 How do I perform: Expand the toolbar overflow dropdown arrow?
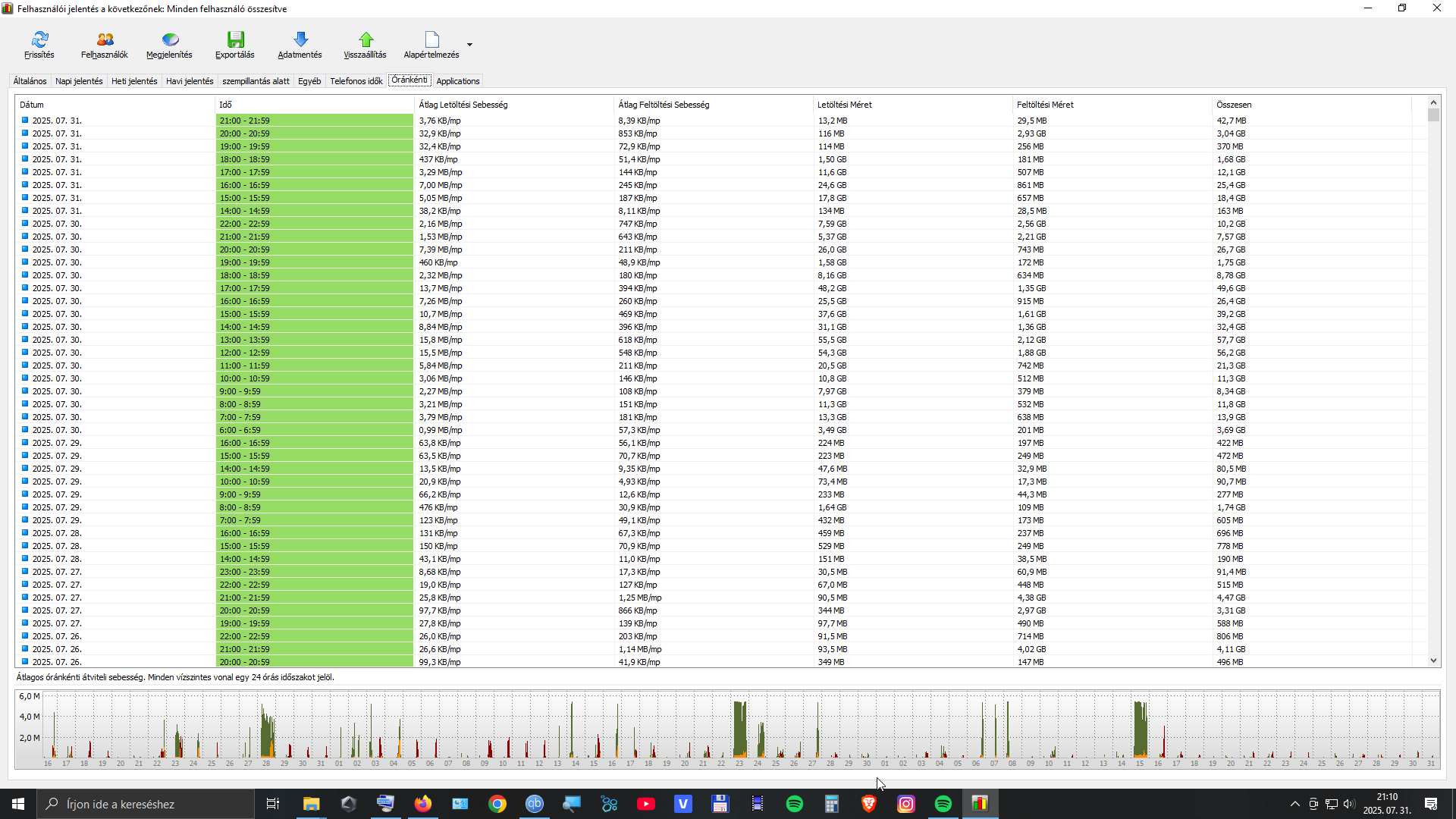pos(470,45)
